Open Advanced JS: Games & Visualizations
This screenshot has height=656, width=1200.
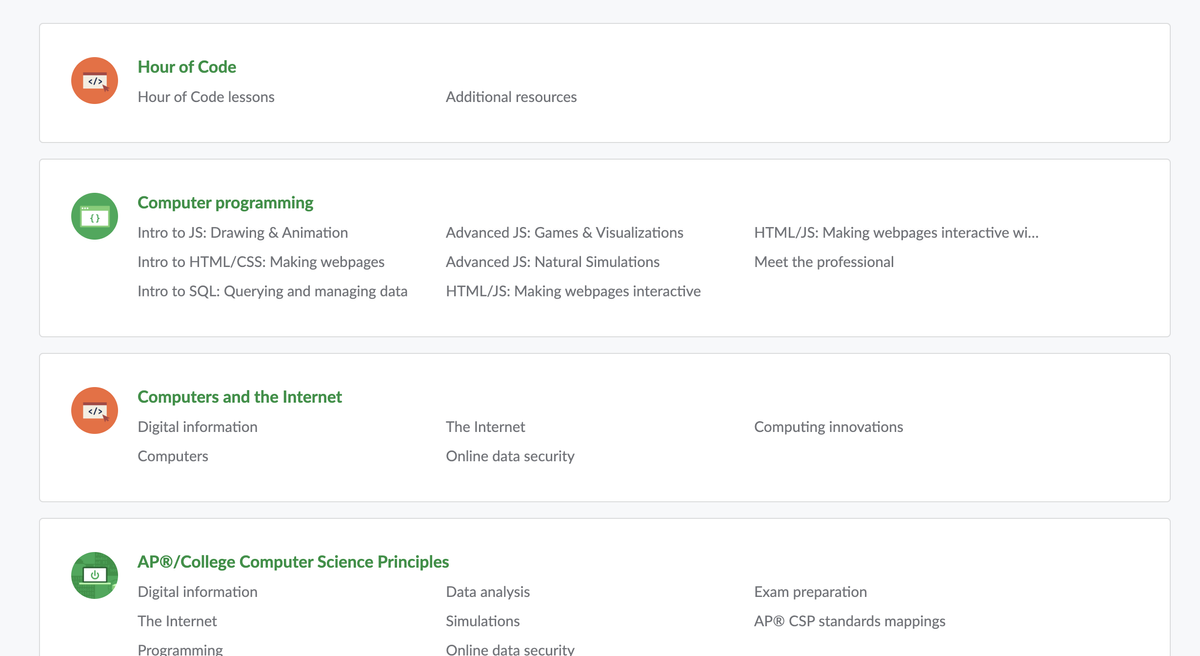[564, 232]
